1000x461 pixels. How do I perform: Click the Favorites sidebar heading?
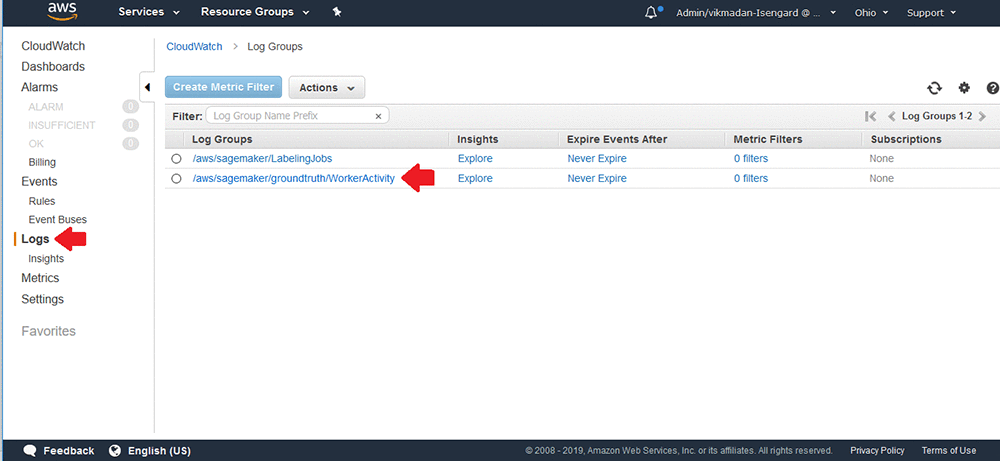click(x=48, y=331)
